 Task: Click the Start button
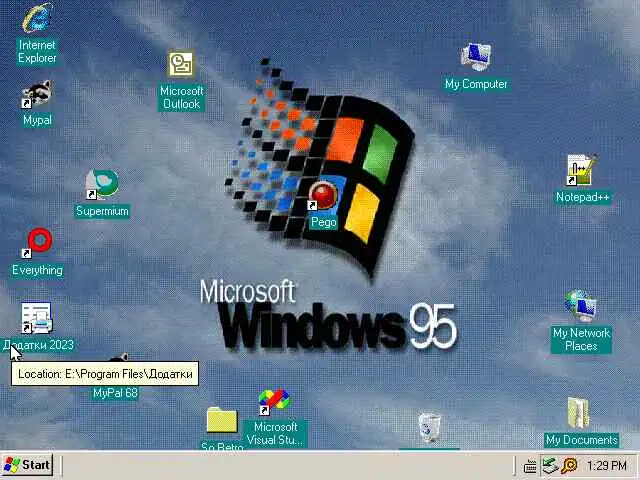tap(28, 465)
